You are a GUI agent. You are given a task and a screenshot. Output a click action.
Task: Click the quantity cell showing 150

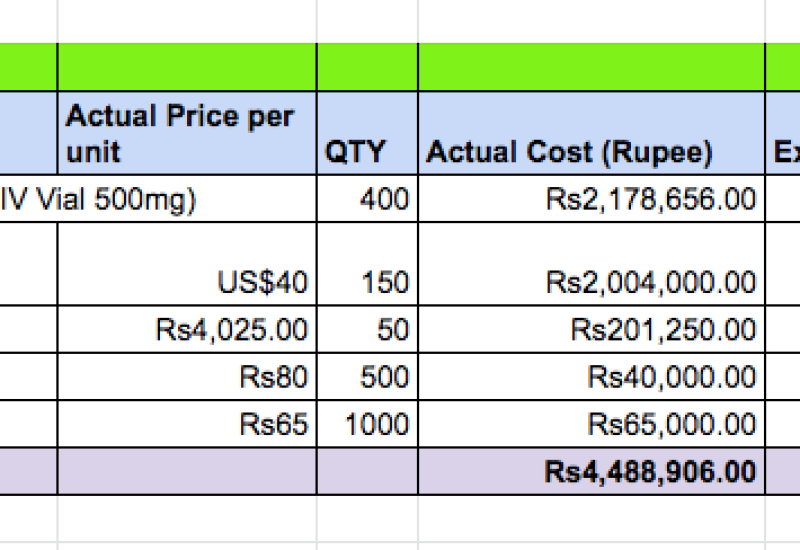click(366, 264)
